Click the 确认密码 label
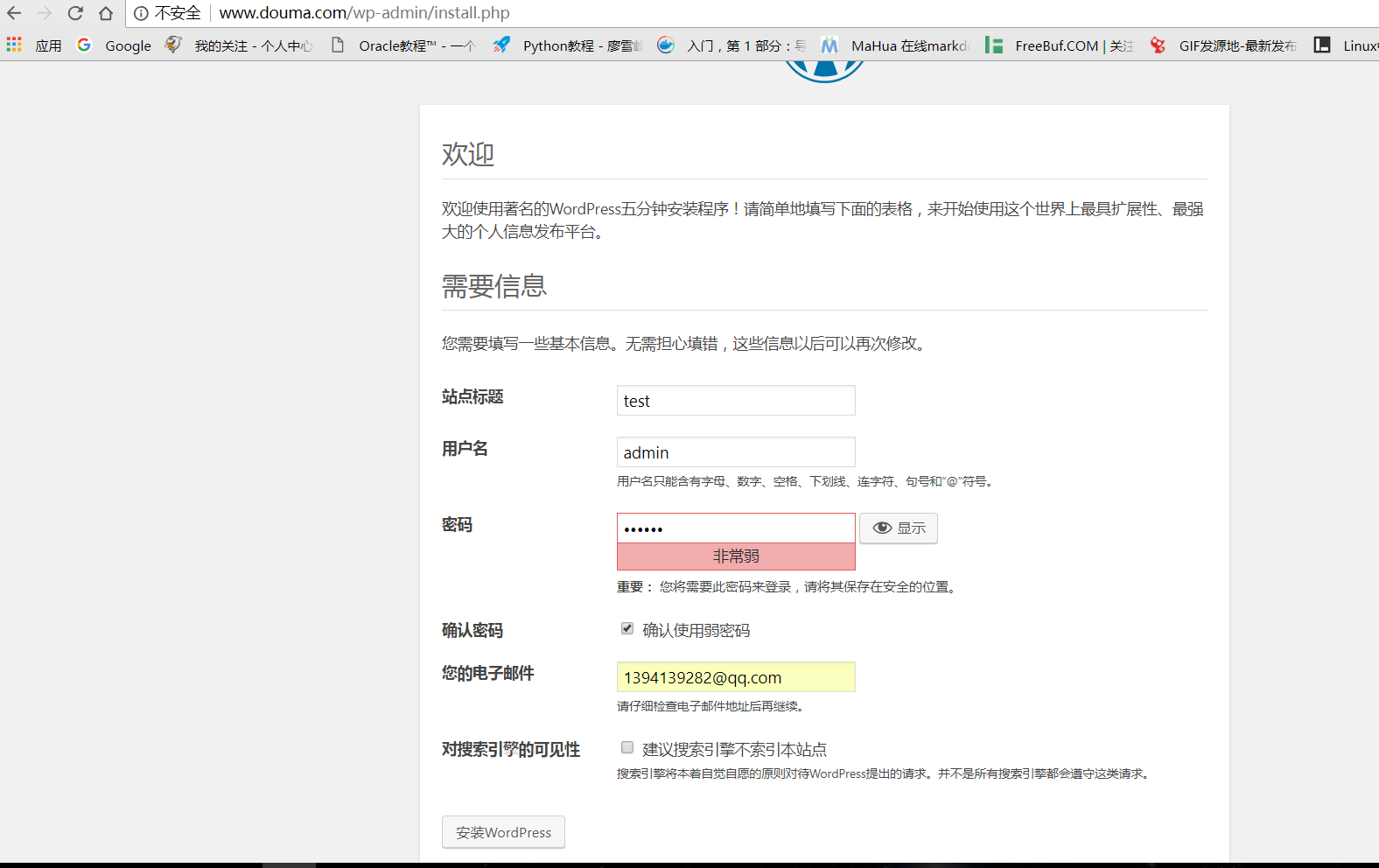The height and width of the screenshot is (868, 1379). tap(472, 631)
